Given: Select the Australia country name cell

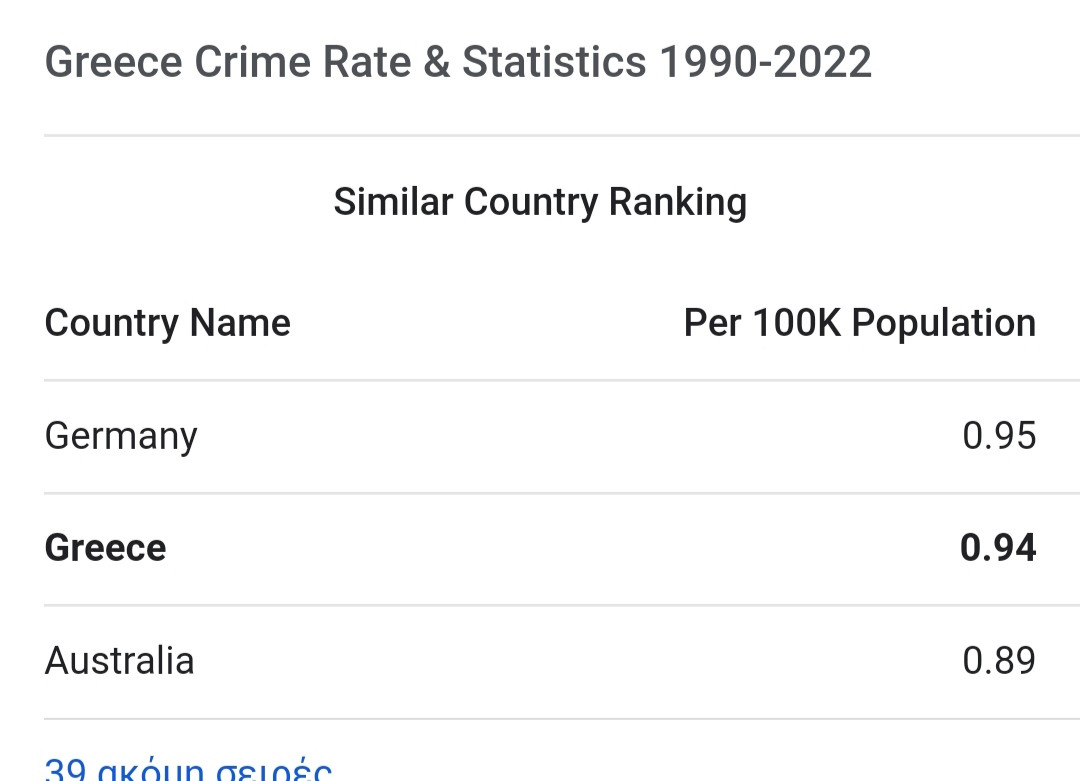Looking at the screenshot, I should (119, 661).
